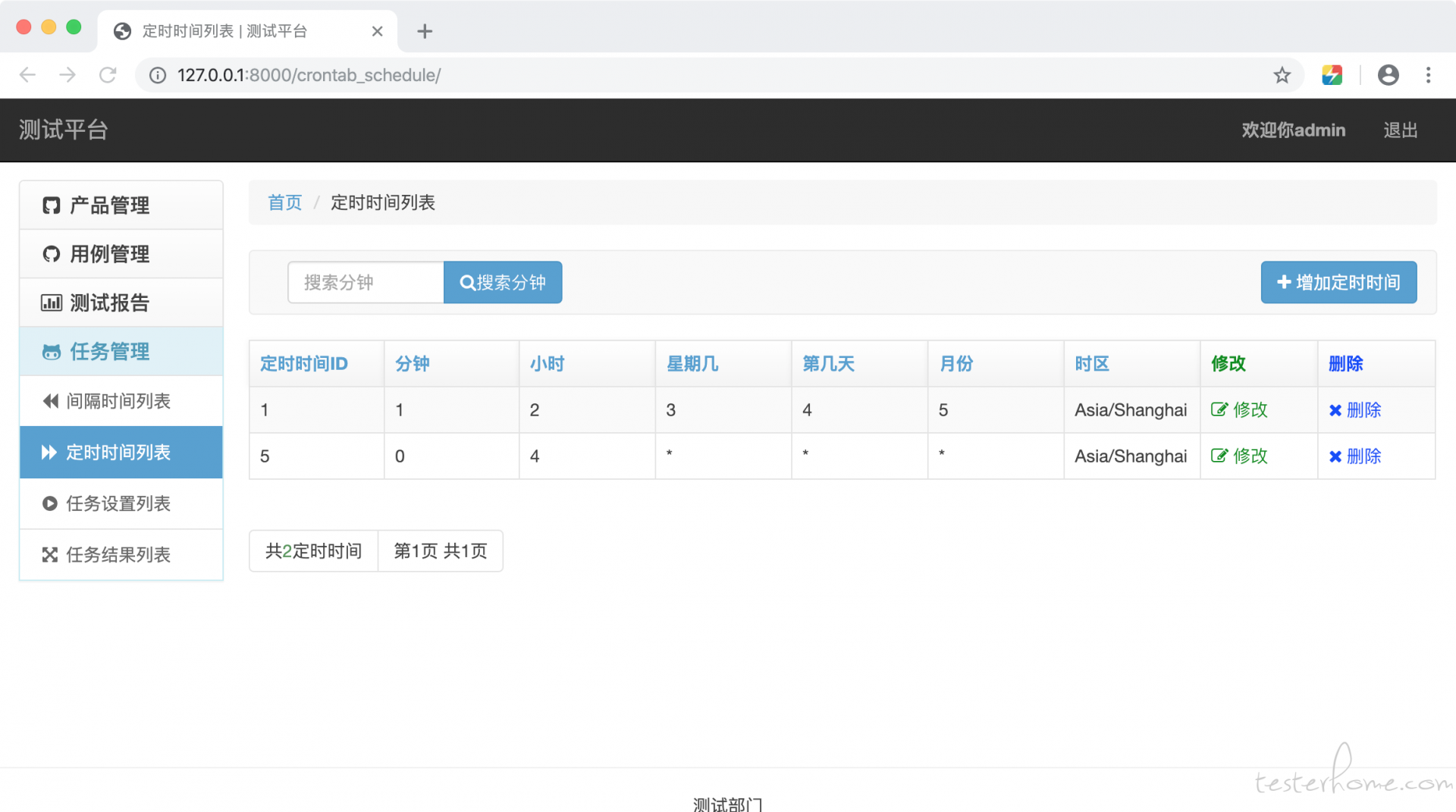Click the colorful extension icon

coord(1332,75)
